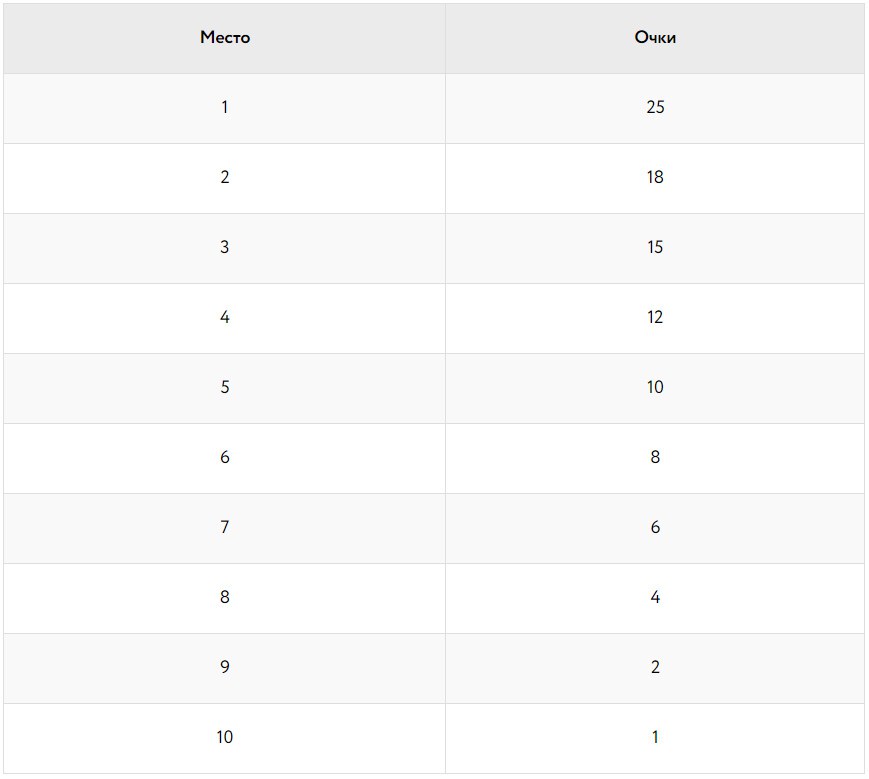Image resolution: width=869 pixels, height=779 pixels.
Task: Click place number 4 in the Место column
Action: [224, 317]
